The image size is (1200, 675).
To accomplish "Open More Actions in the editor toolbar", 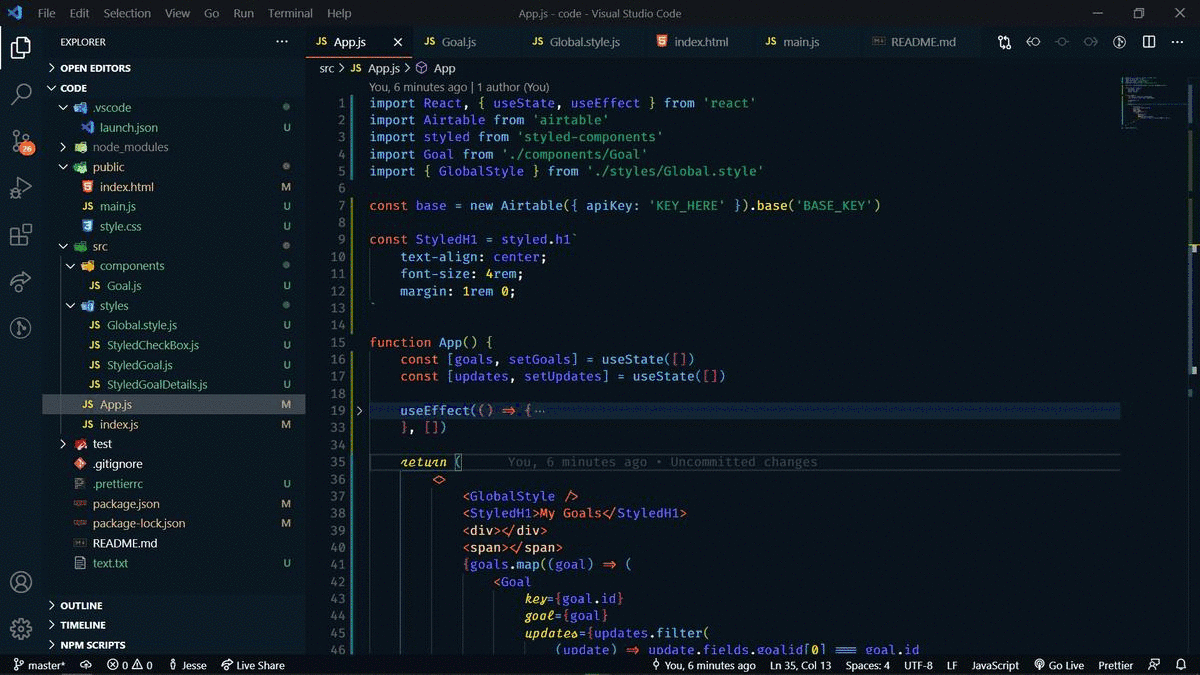I will coord(1177,42).
